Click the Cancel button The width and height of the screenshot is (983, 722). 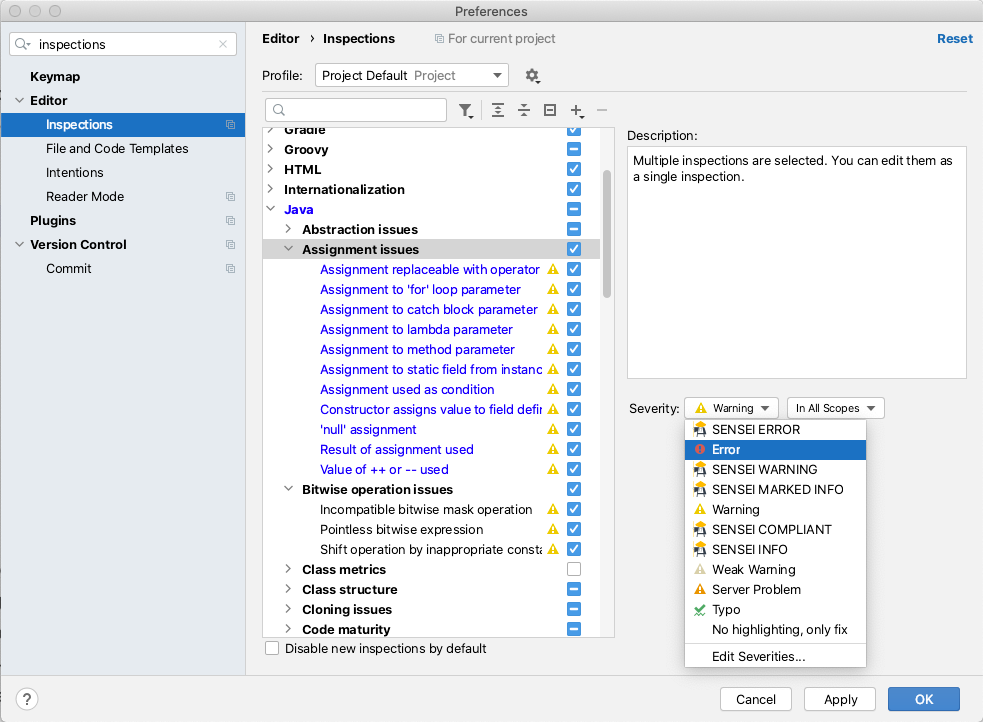click(755, 699)
